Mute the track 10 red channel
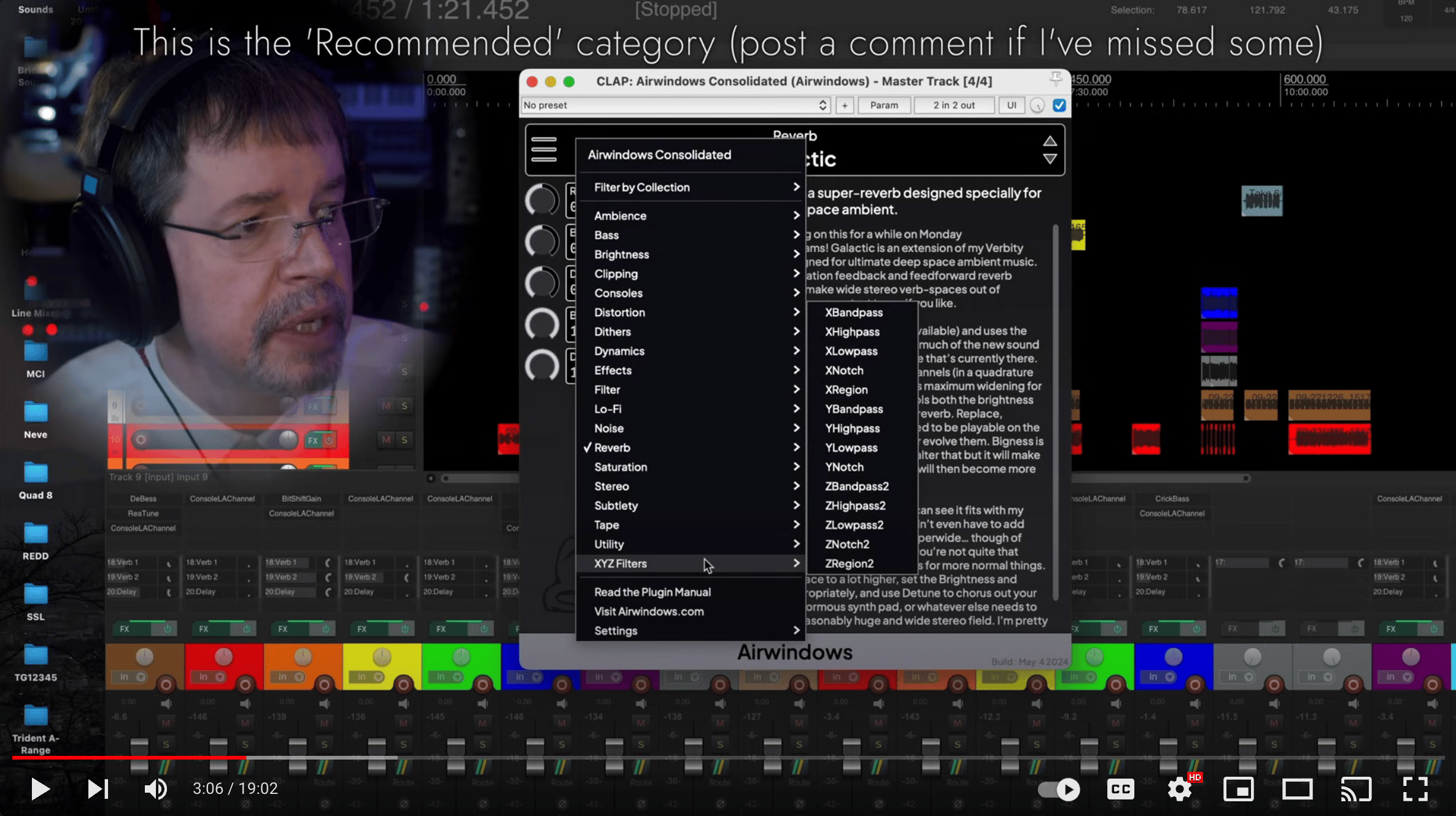The height and width of the screenshot is (816, 1456). pos(386,439)
